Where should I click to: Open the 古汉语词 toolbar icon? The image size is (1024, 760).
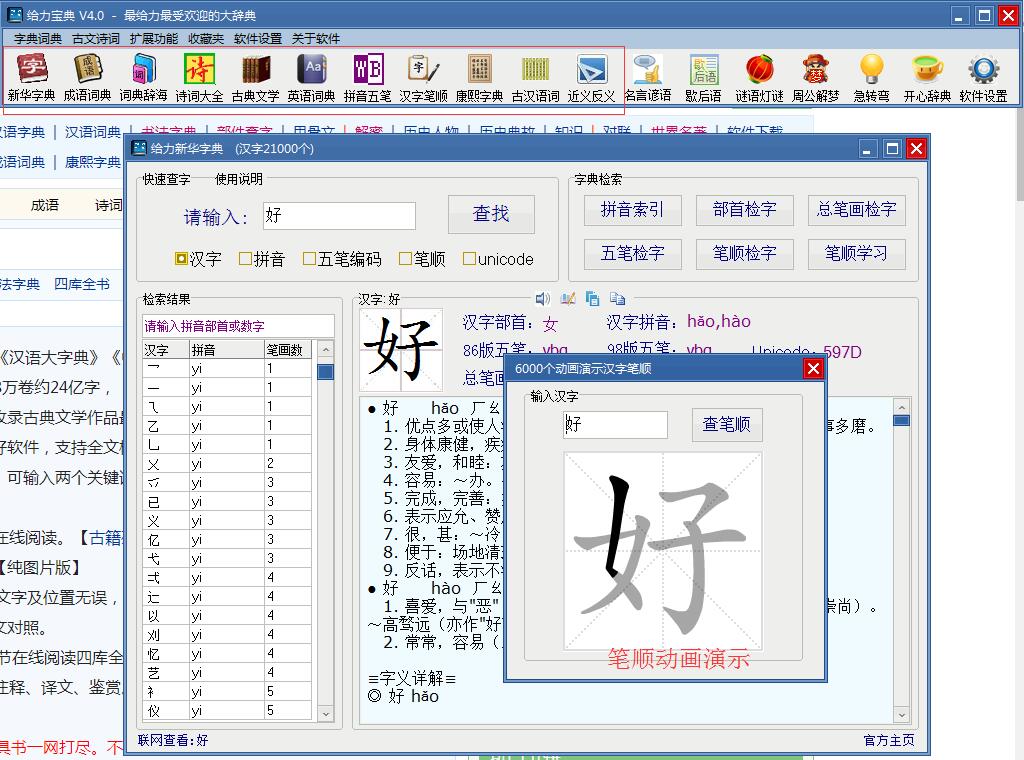point(536,78)
